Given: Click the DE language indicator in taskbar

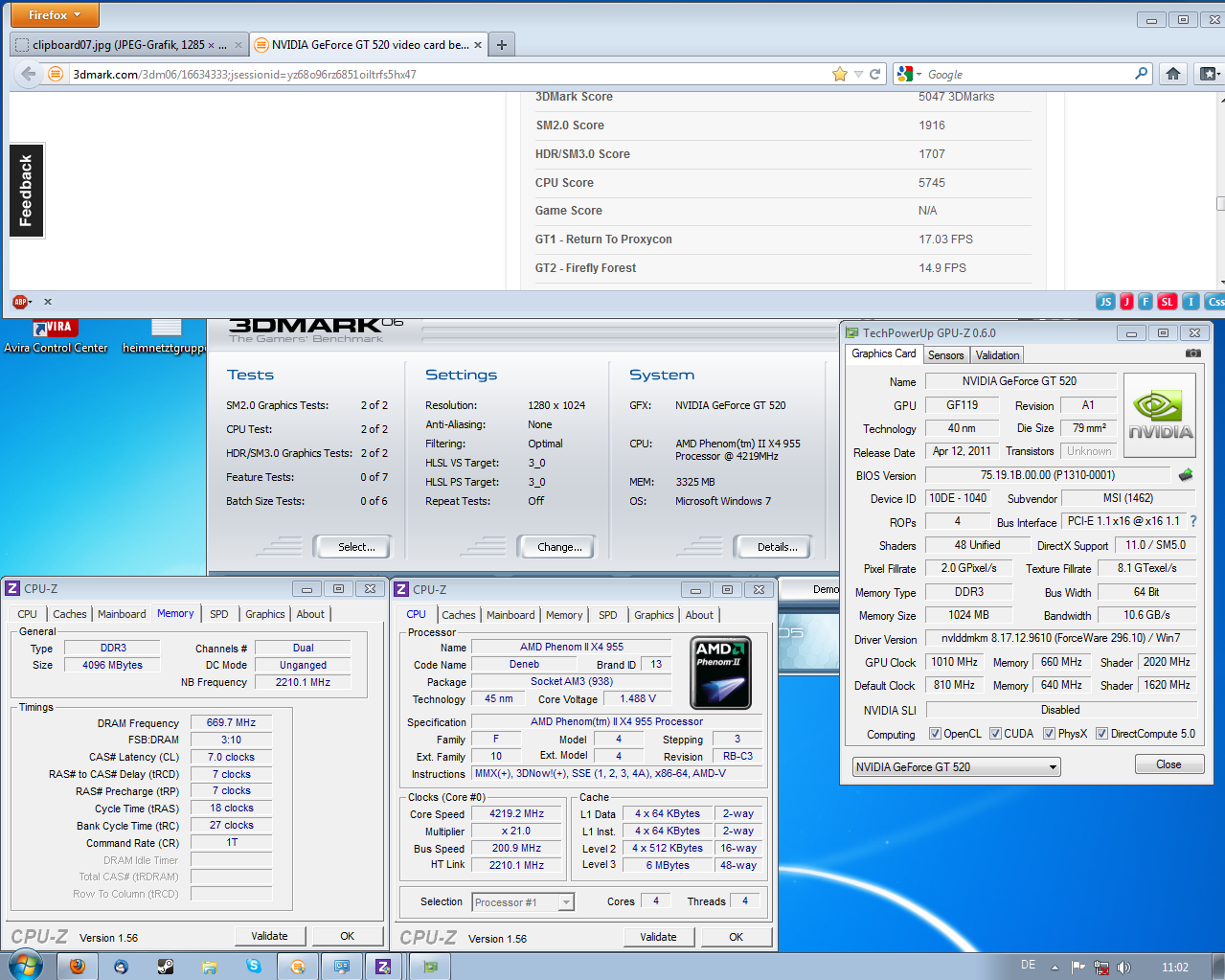Looking at the screenshot, I should click(1028, 966).
